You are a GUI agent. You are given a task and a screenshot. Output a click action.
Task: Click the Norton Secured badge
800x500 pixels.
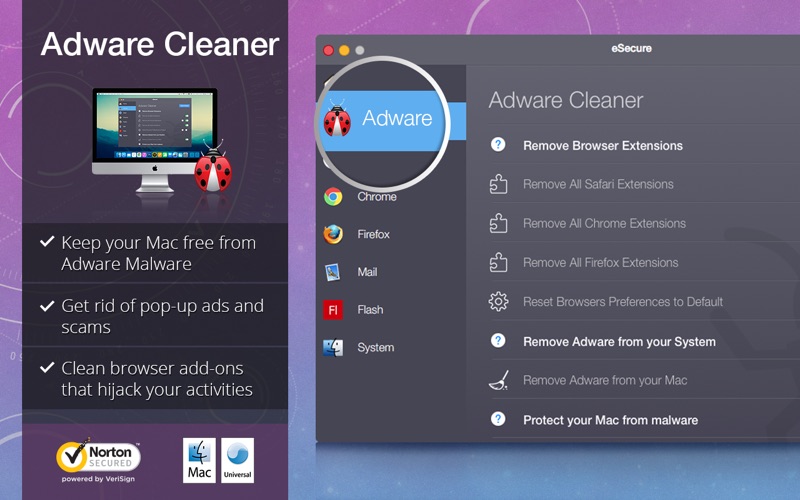[x=98, y=456]
